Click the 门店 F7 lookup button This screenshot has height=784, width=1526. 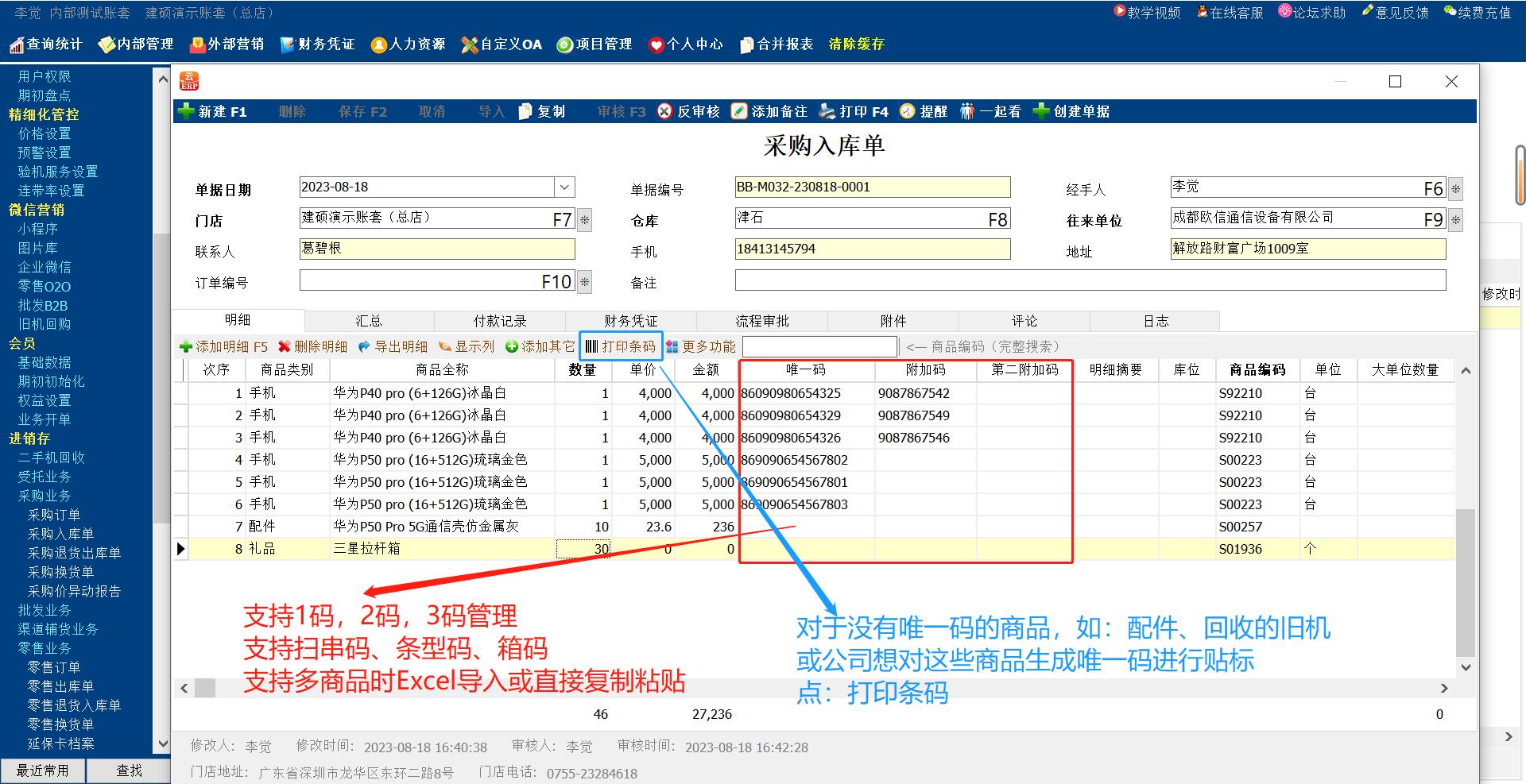[584, 220]
